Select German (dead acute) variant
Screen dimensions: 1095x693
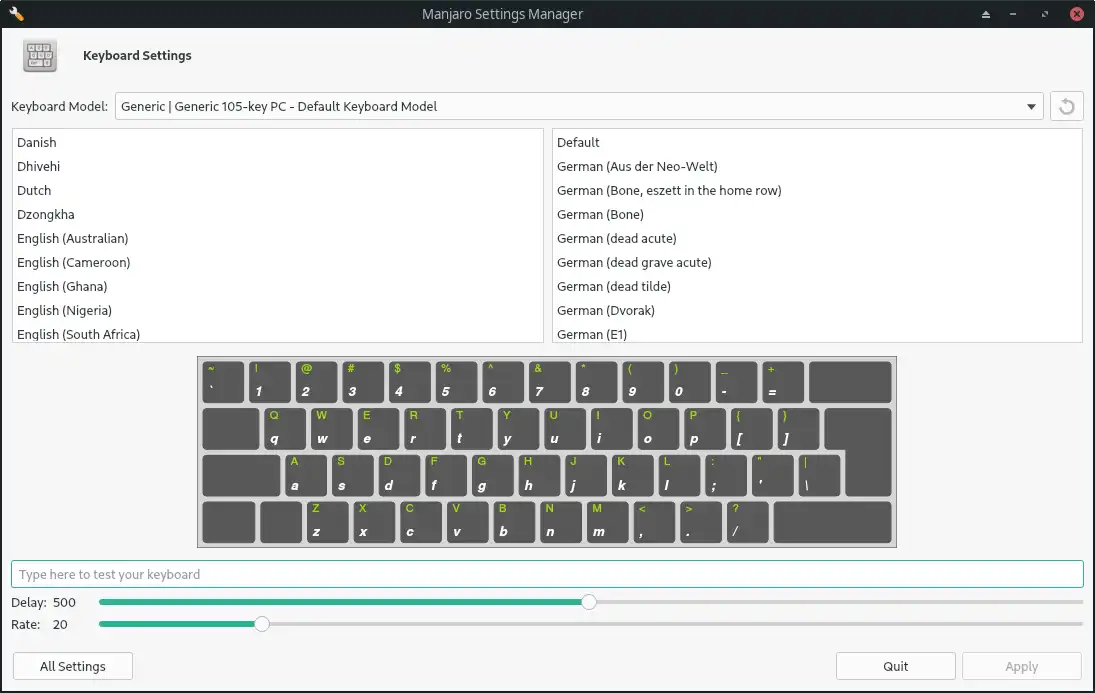point(817,238)
